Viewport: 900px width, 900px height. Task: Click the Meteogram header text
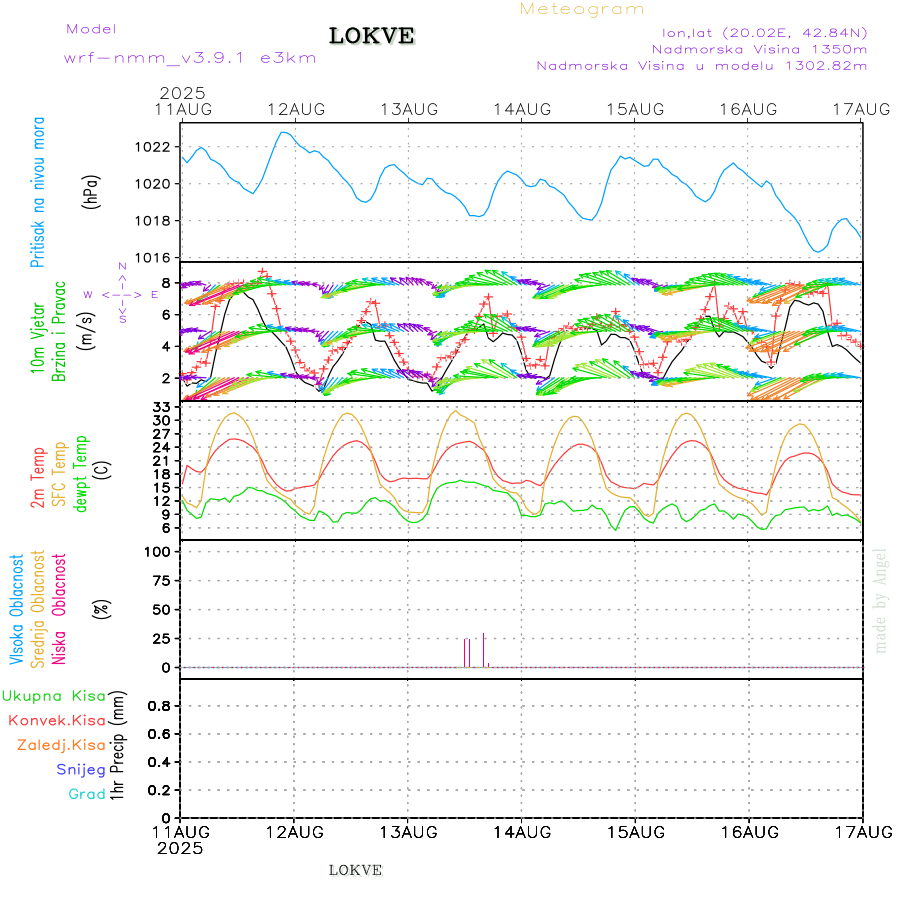tap(582, 9)
